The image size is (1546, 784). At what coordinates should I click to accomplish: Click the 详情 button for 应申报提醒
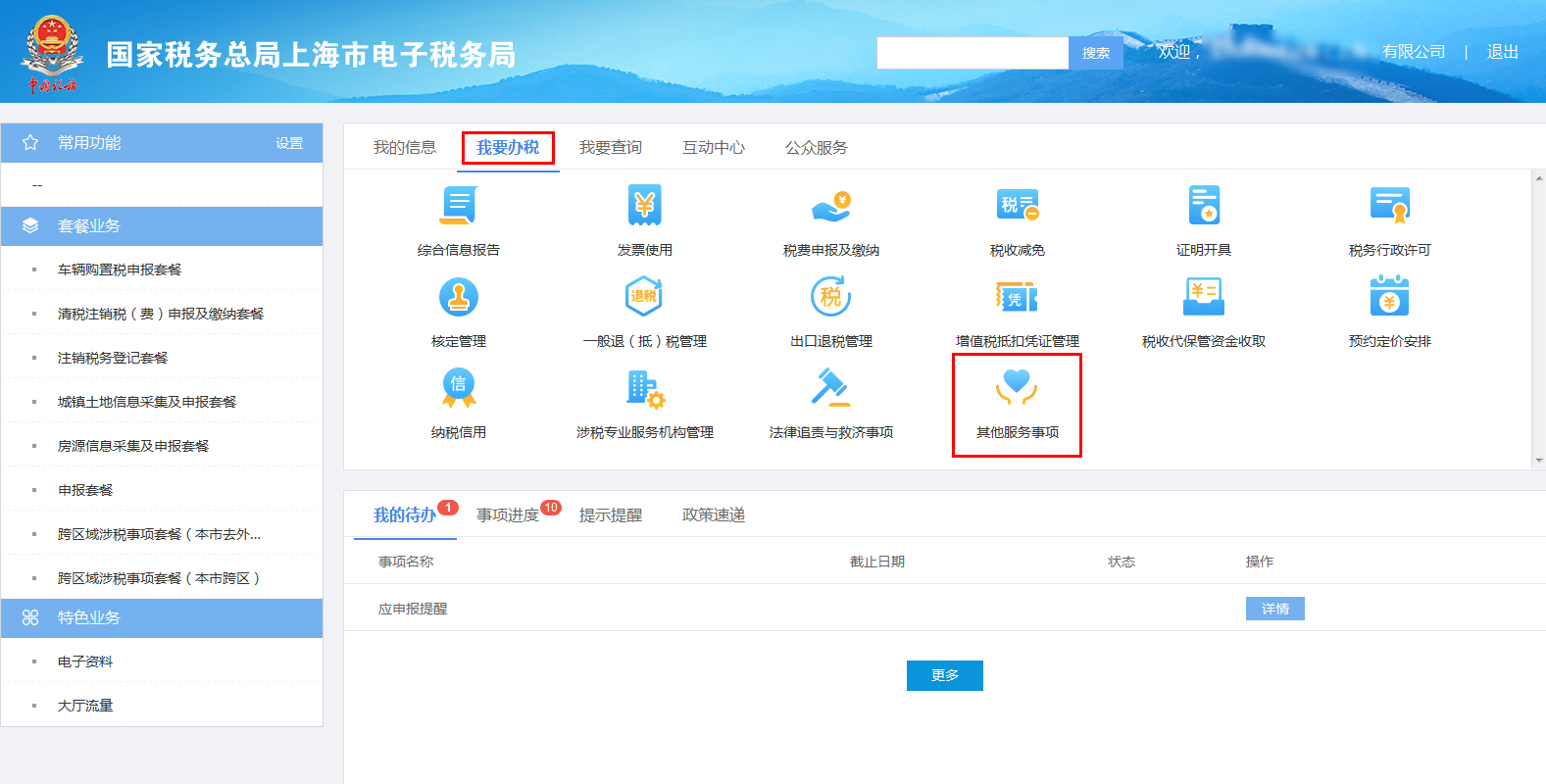[x=1274, y=610]
